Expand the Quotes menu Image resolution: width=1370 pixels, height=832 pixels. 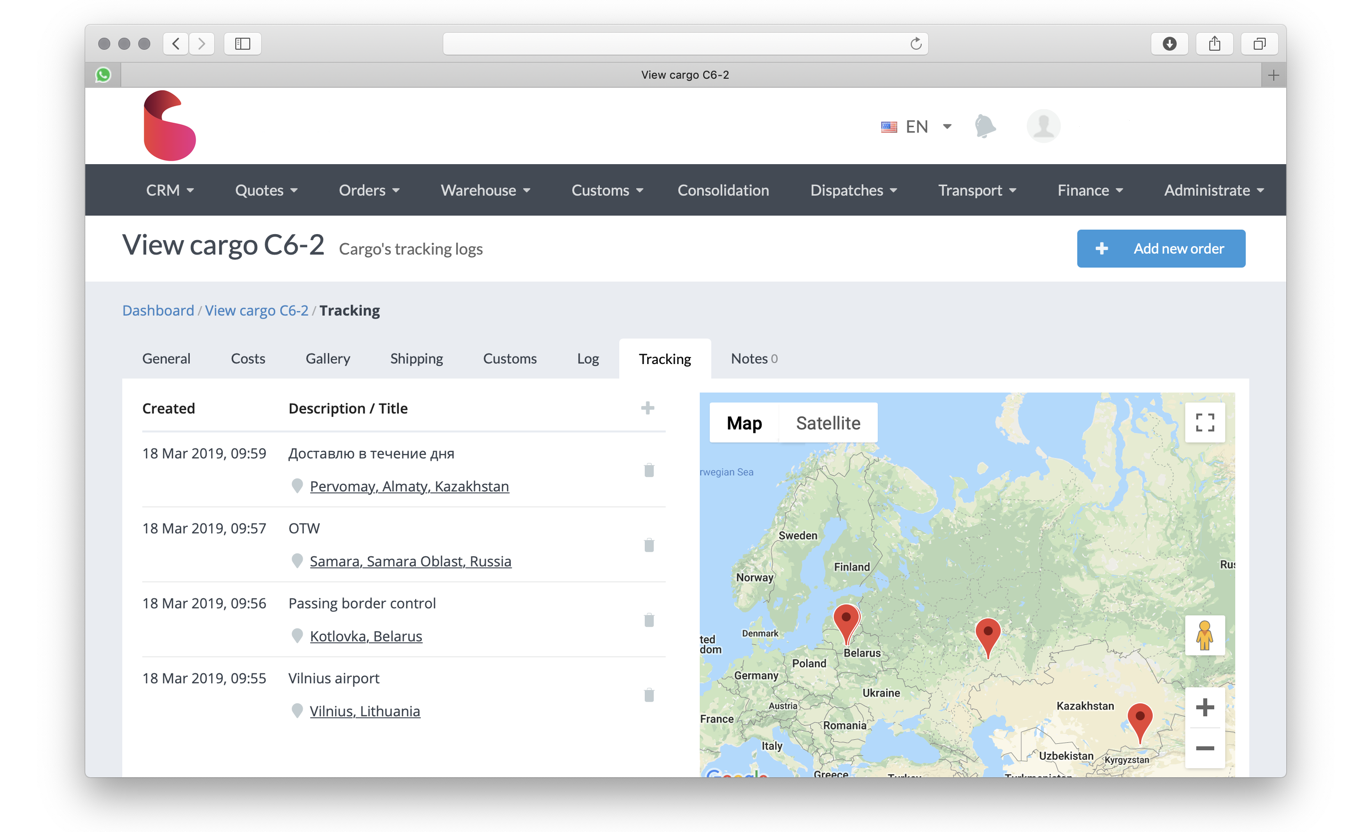pos(266,190)
